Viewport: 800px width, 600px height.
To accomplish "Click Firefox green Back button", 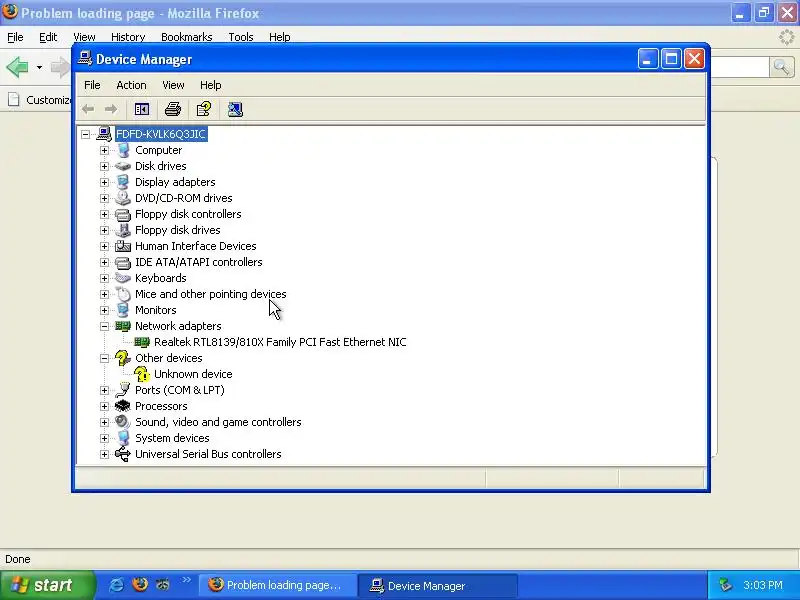I will tap(18, 67).
